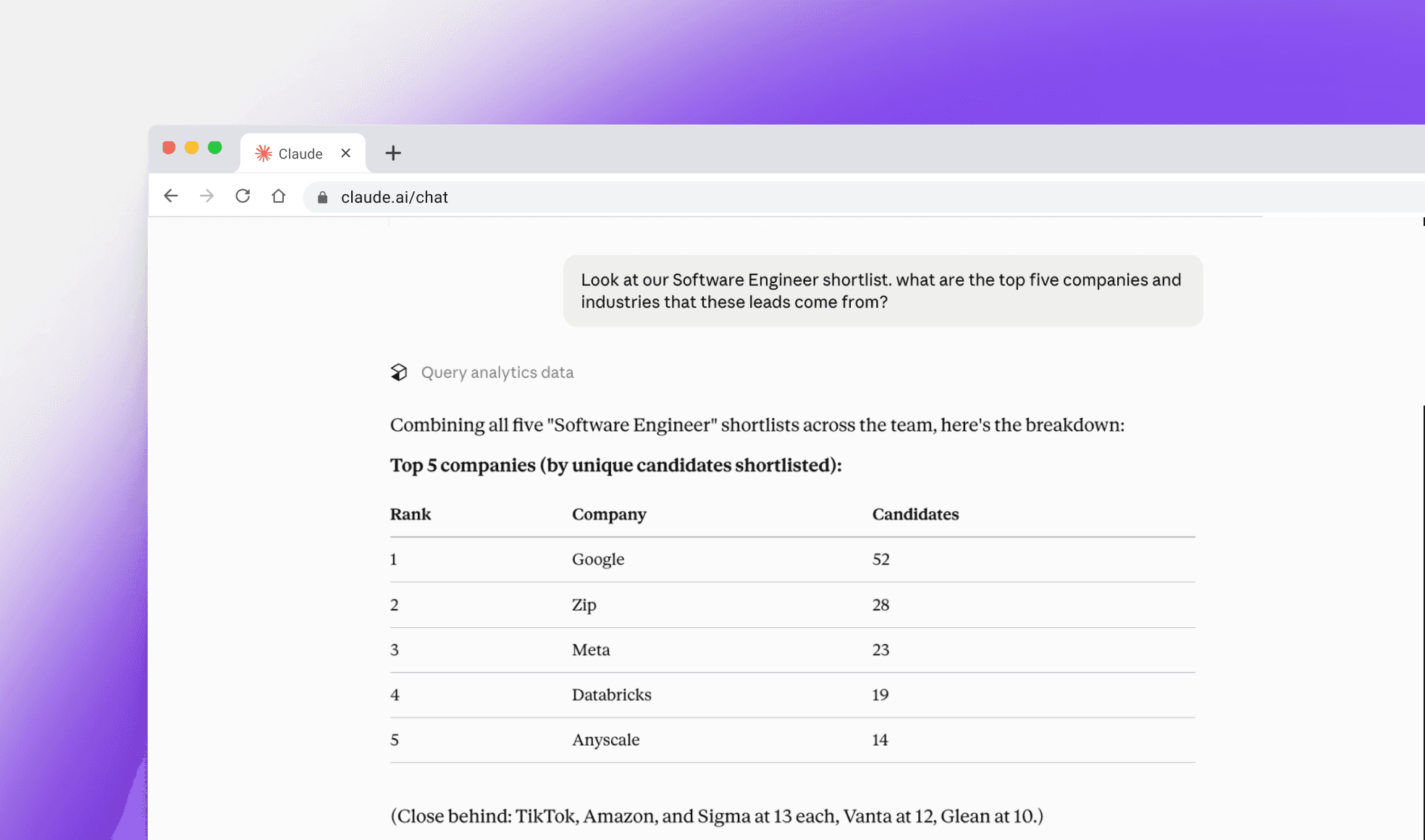
Task: Reload the page with the refresh icon
Action: [243, 196]
